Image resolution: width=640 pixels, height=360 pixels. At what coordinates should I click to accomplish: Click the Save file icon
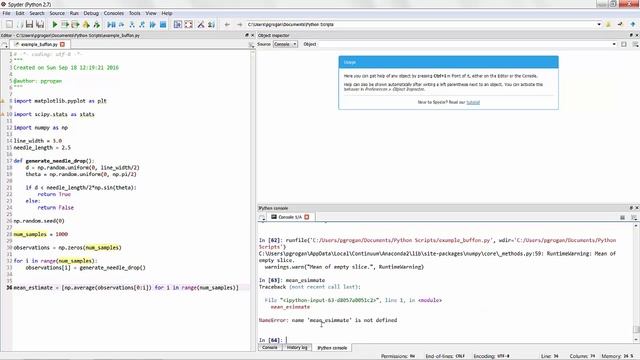pos(29,24)
